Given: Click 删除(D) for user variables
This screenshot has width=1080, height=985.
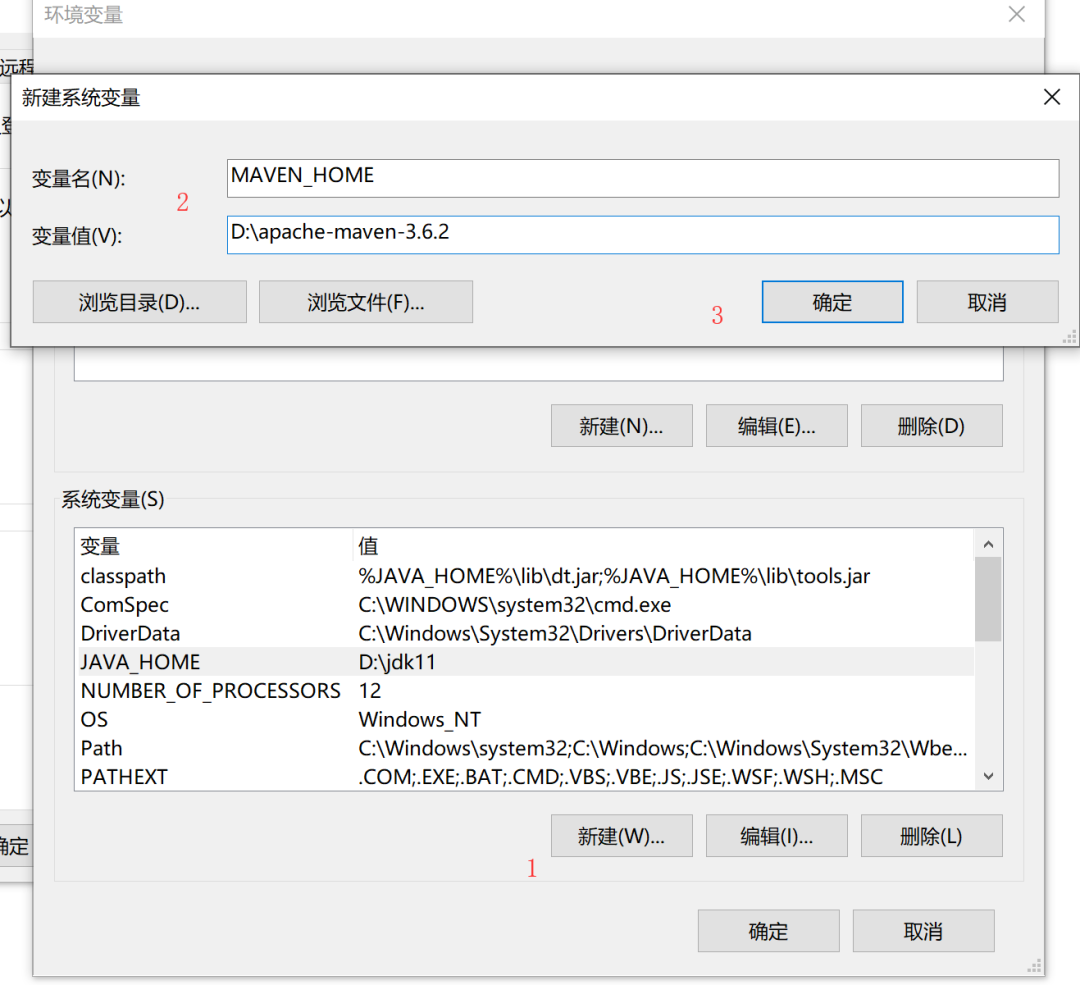Looking at the screenshot, I should pyautogui.click(x=931, y=426).
